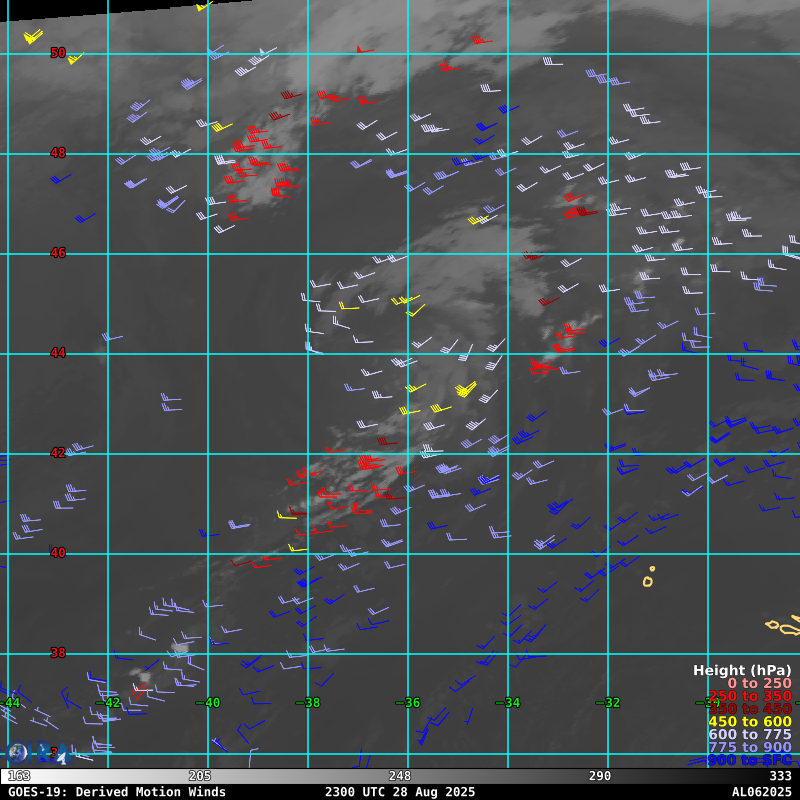800x800 pixels.
Task: Click the red wind flag just right of longitude -38 at latitude 50
Action: pyautogui.click(x=365, y=49)
